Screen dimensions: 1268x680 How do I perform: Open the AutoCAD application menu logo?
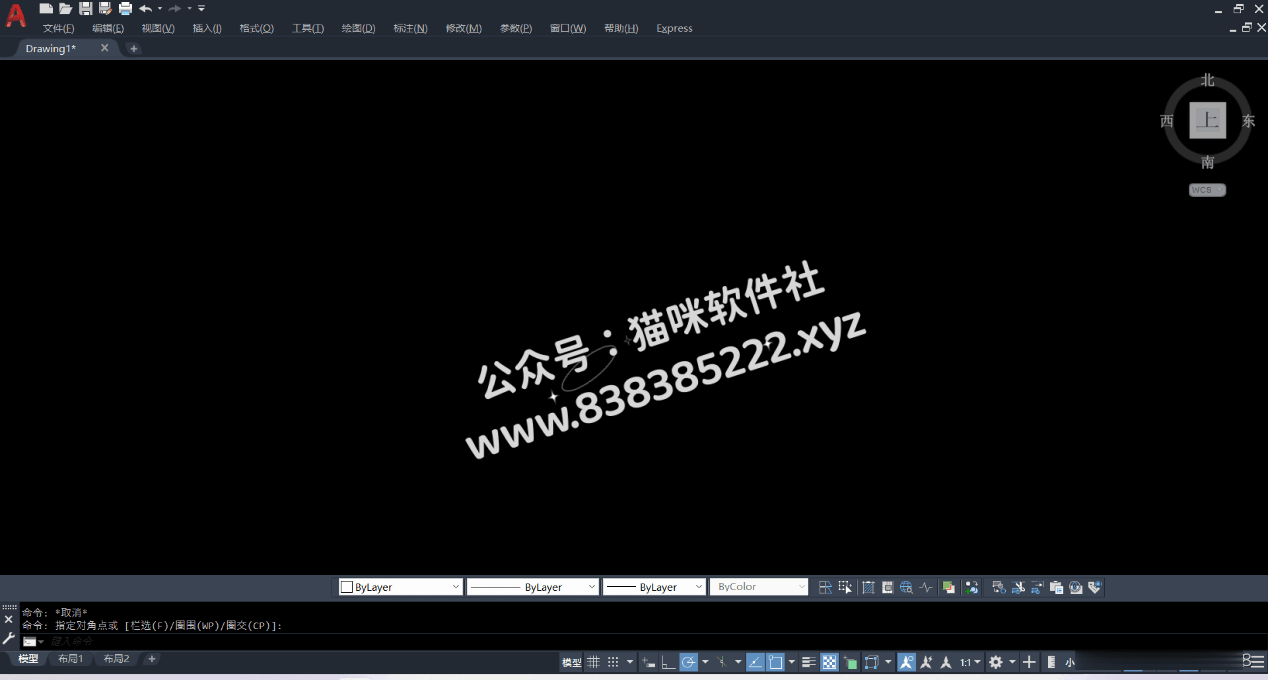pos(16,14)
